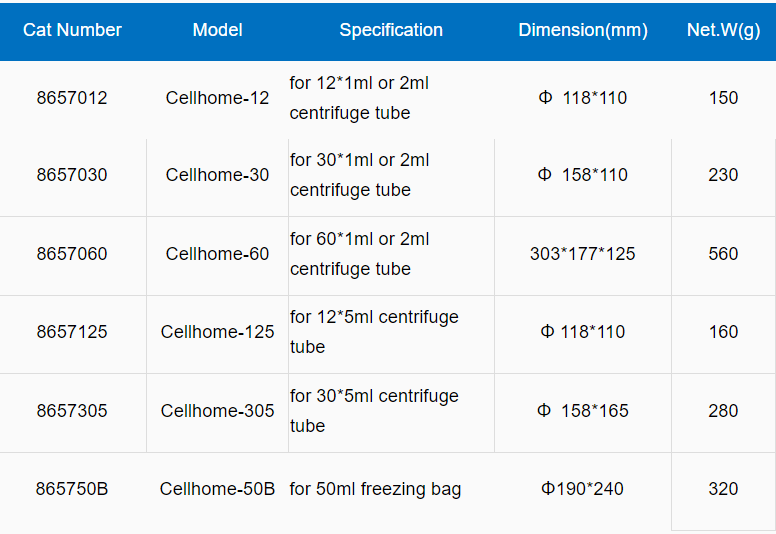Image resolution: width=776 pixels, height=534 pixels.
Task: Click catalog number 8657125
Action: tap(72, 332)
